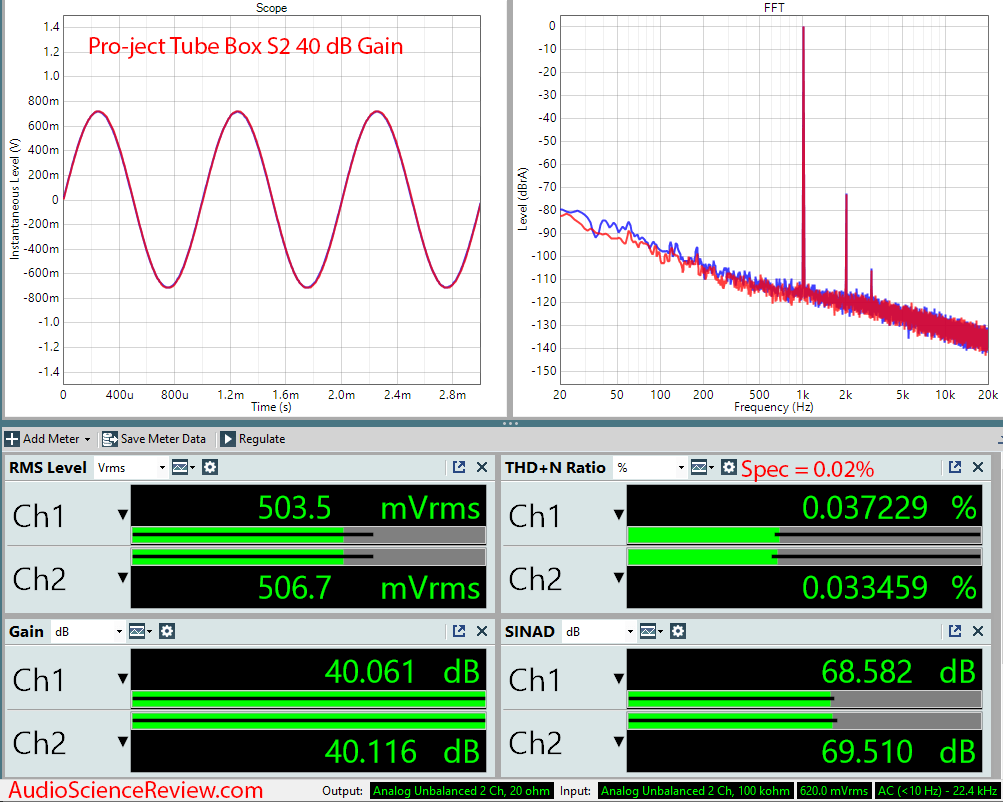Open the RMS Level graph view icon

(x=182, y=468)
